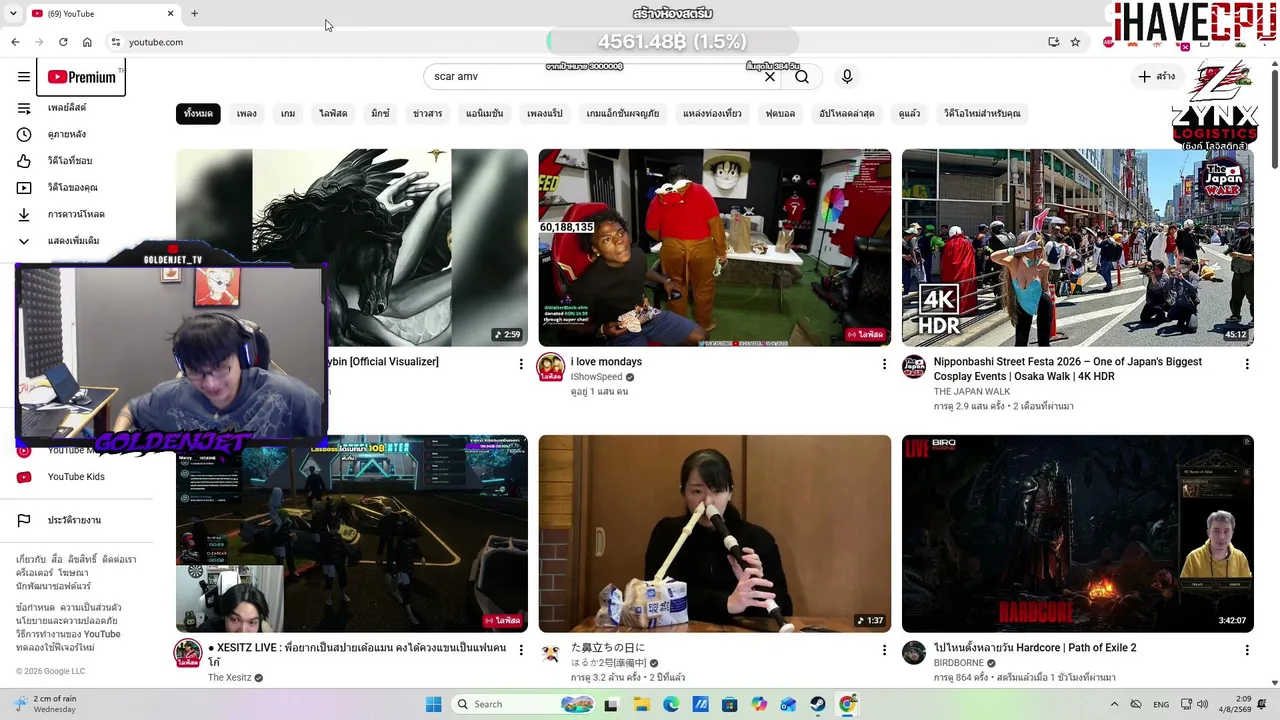Select the ทั้งหมด filter chip
Viewport: 1280px width, 720px height.
point(198,113)
